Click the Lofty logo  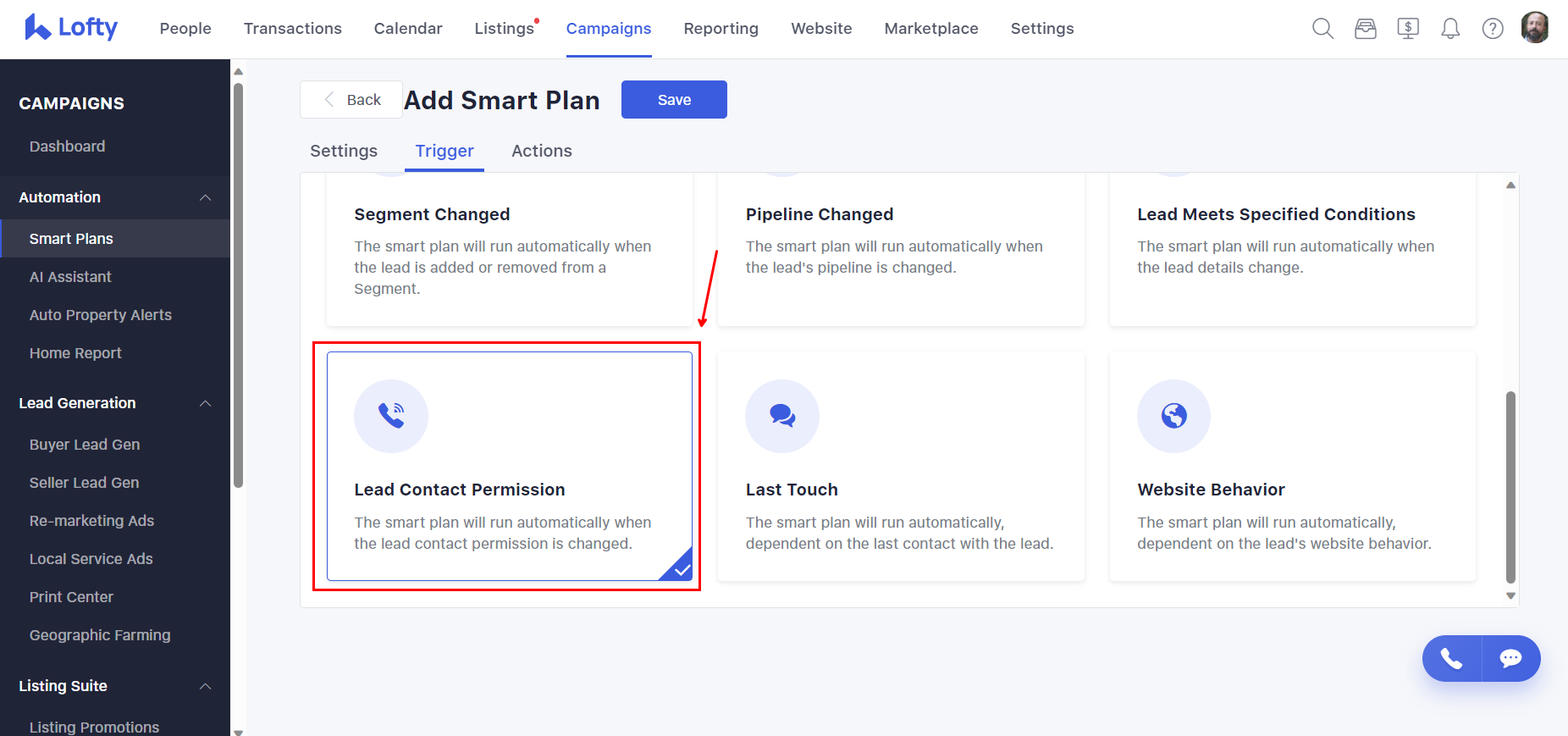click(71, 26)
